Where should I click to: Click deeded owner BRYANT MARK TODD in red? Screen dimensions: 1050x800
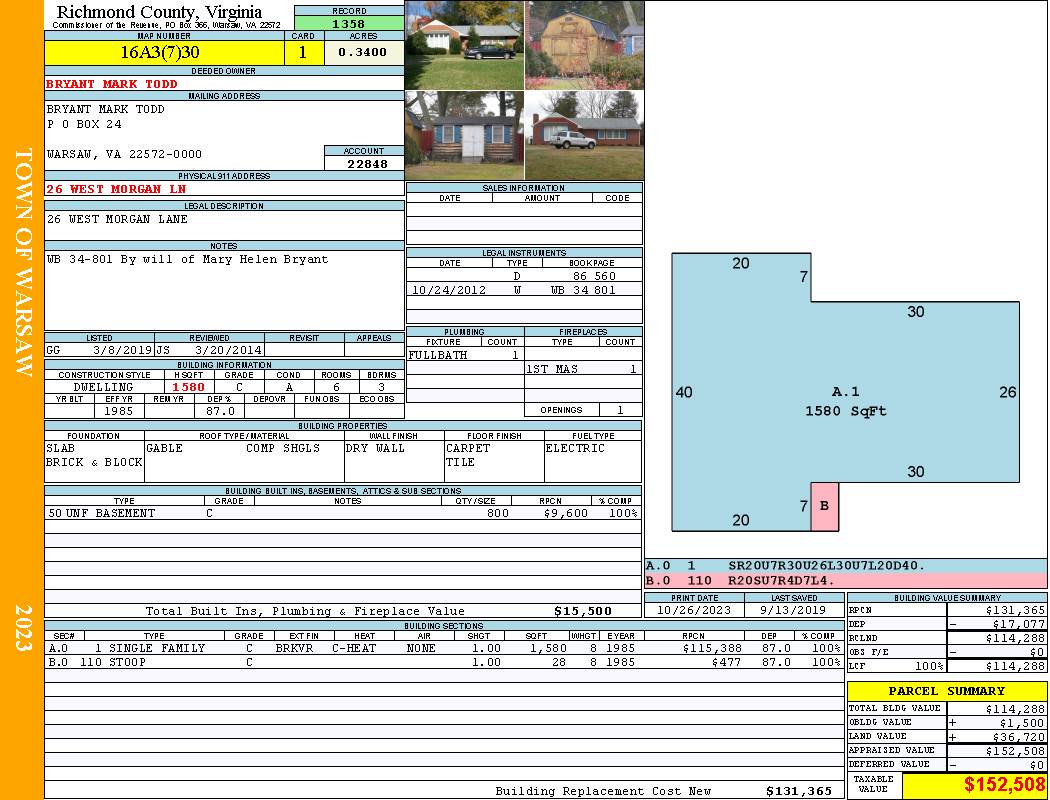(x=112, y=84)
